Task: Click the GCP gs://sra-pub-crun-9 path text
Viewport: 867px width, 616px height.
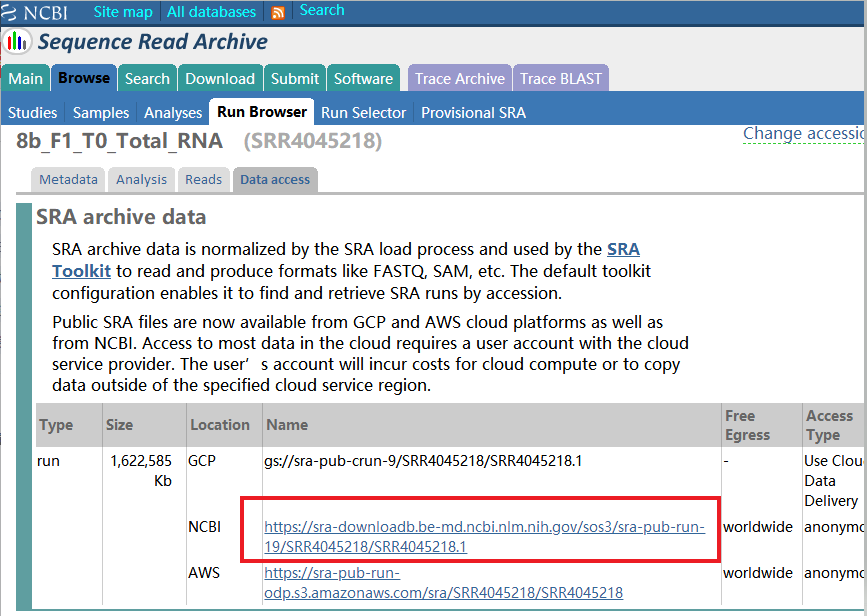Action: pyautogui.click(x=423, y=461)
